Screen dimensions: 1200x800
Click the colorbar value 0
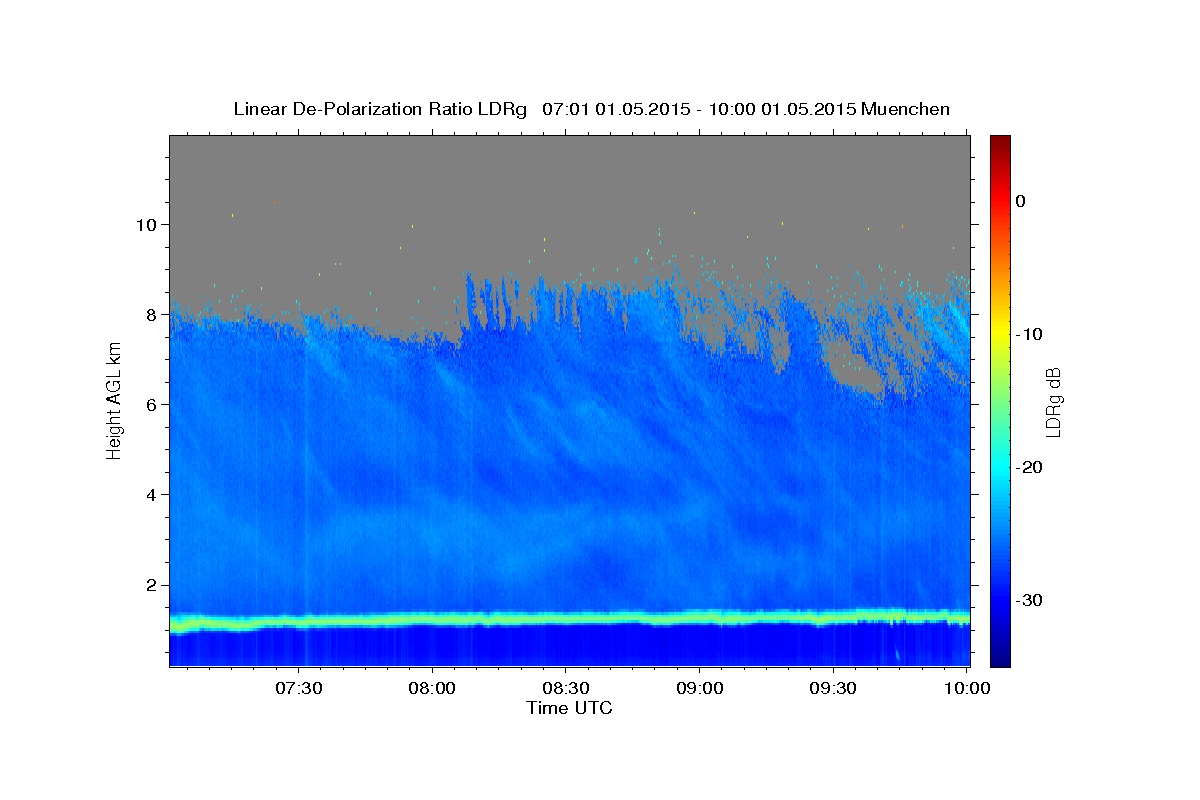(x=1020, y=201)
